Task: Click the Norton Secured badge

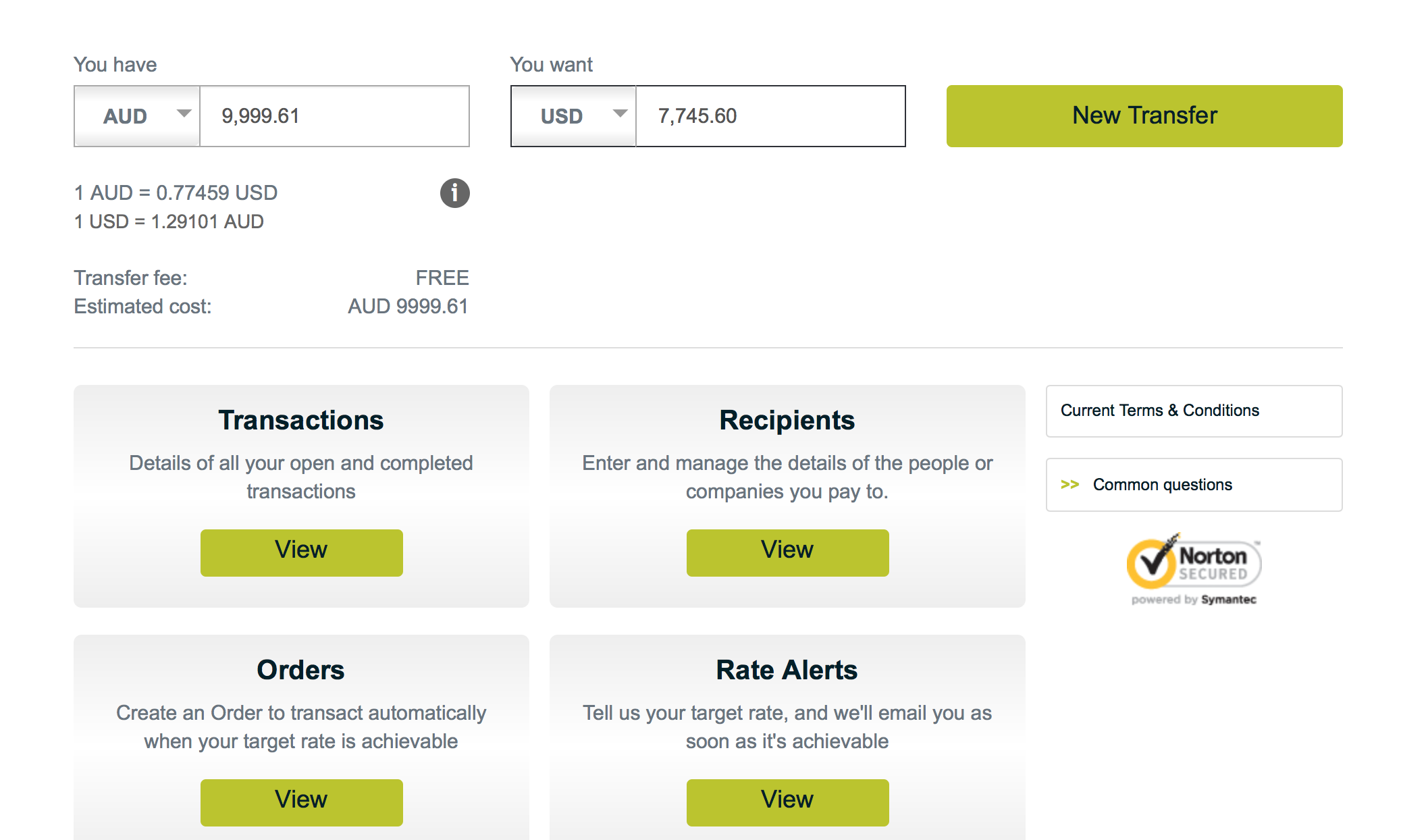Action: pyautogui.click(x=1194, y=569)
